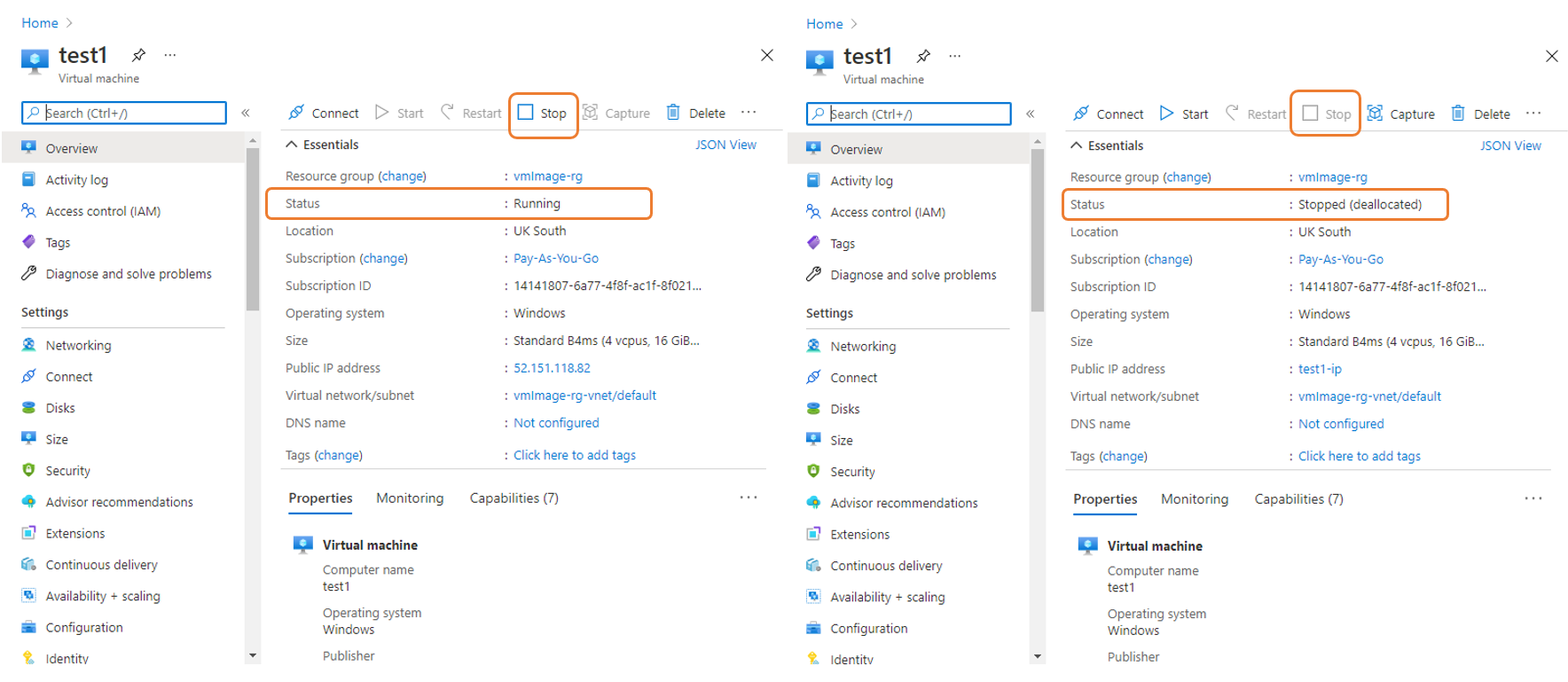Image resolution: width=1568 pixels, height=682 pixels.
Task: Switch to Capabilities (7) tab in right panel
Action: pyautogui.click(x=1298, y=499)
